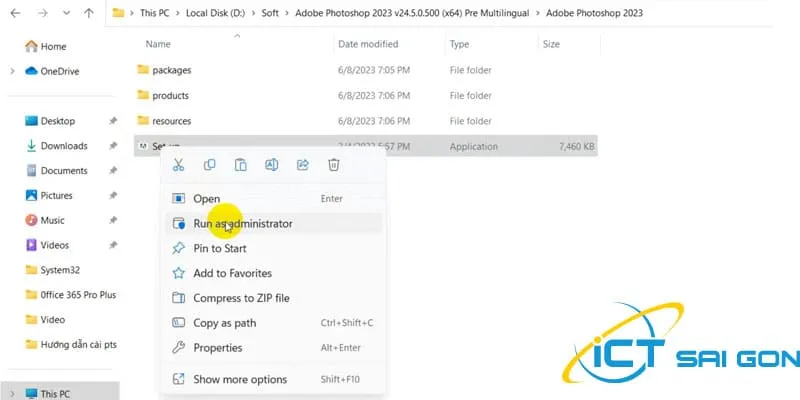This screenshot has height=400, width=800.
Task: Unpin Pictures using its pin icon
Action: [x=113, y=195]
